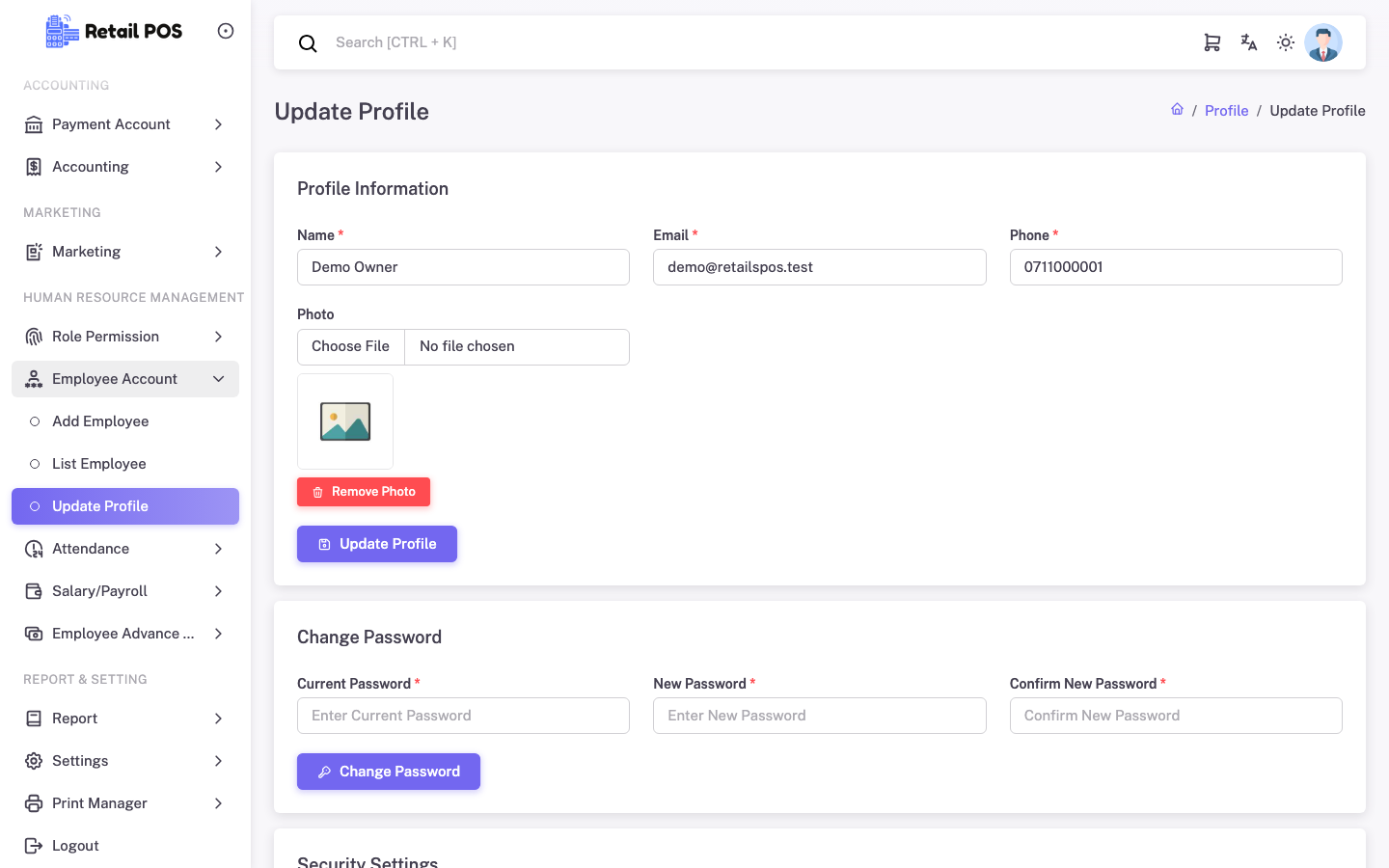The height and width of the screenshot is (868, 1389).
Task: Click the search magnifier icon
Action: [308, 43]
